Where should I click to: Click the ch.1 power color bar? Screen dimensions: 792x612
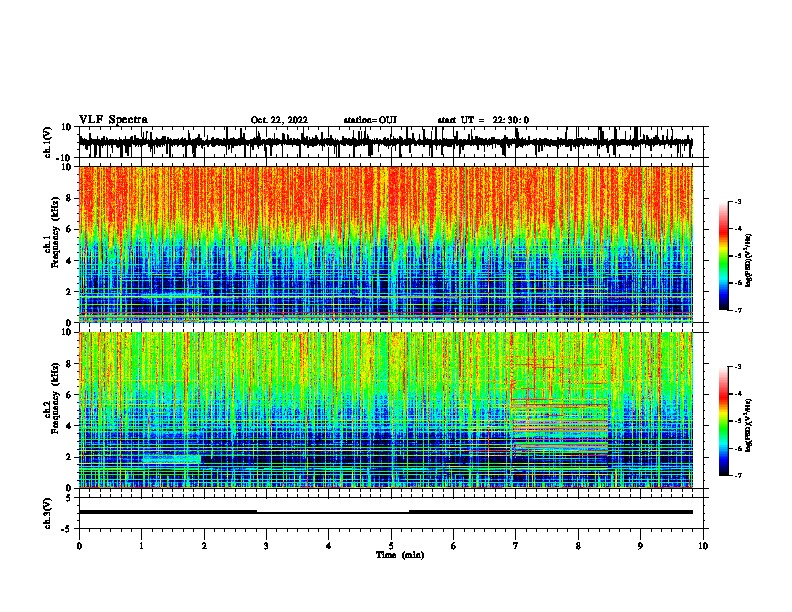724,256
